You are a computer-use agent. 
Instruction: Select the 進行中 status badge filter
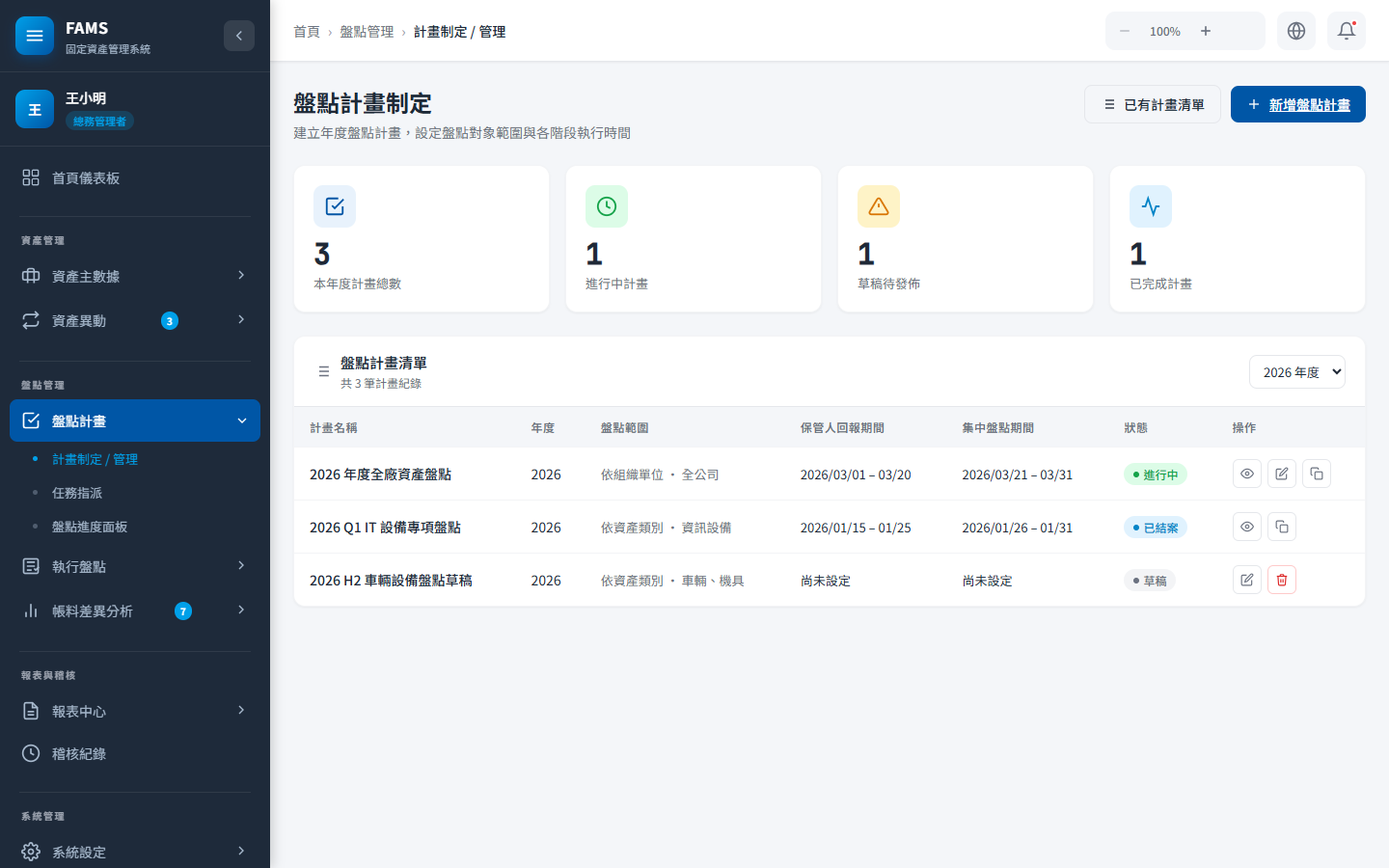pos(1155,474)
